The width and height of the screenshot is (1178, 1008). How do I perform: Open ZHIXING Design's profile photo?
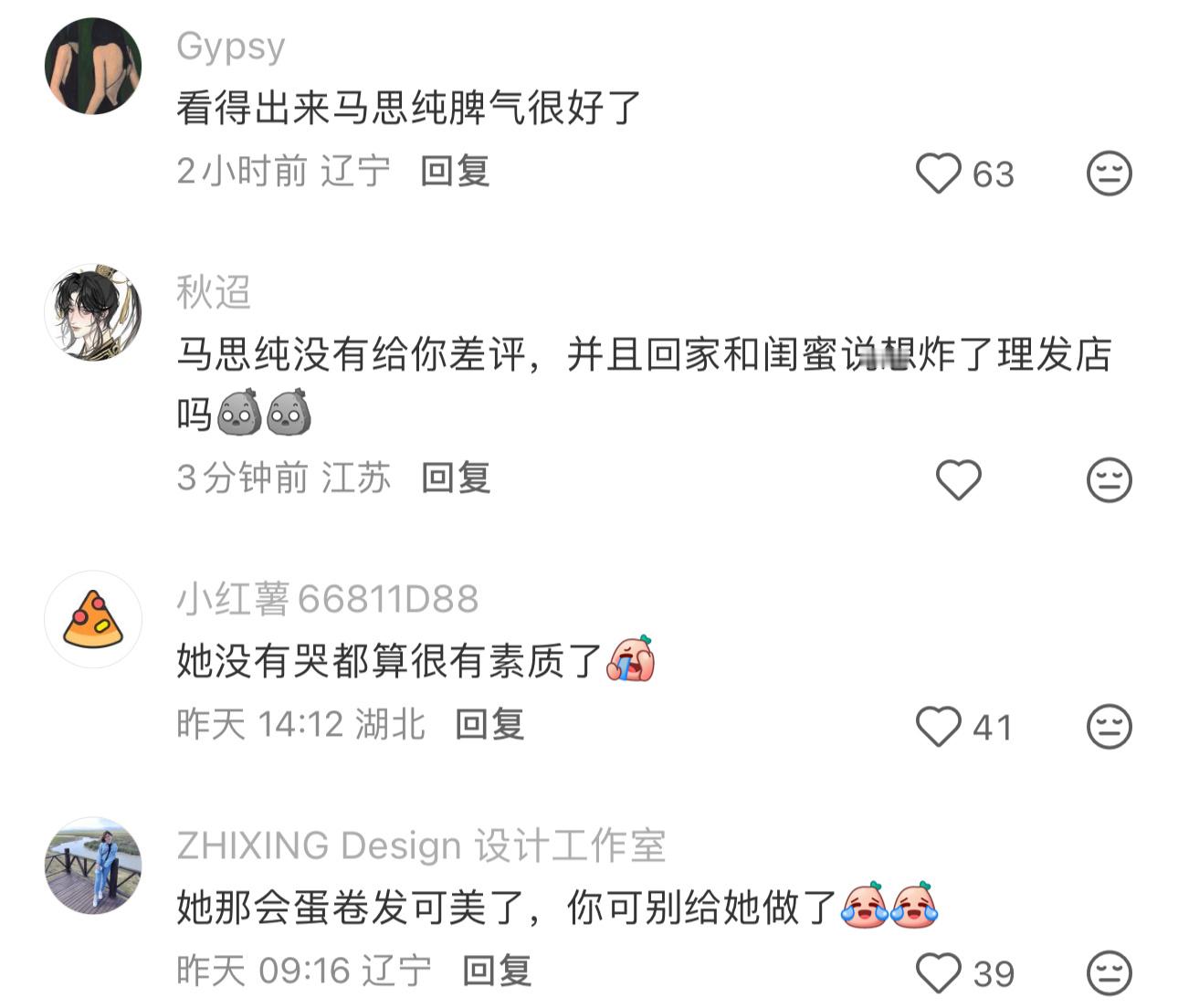93,866
